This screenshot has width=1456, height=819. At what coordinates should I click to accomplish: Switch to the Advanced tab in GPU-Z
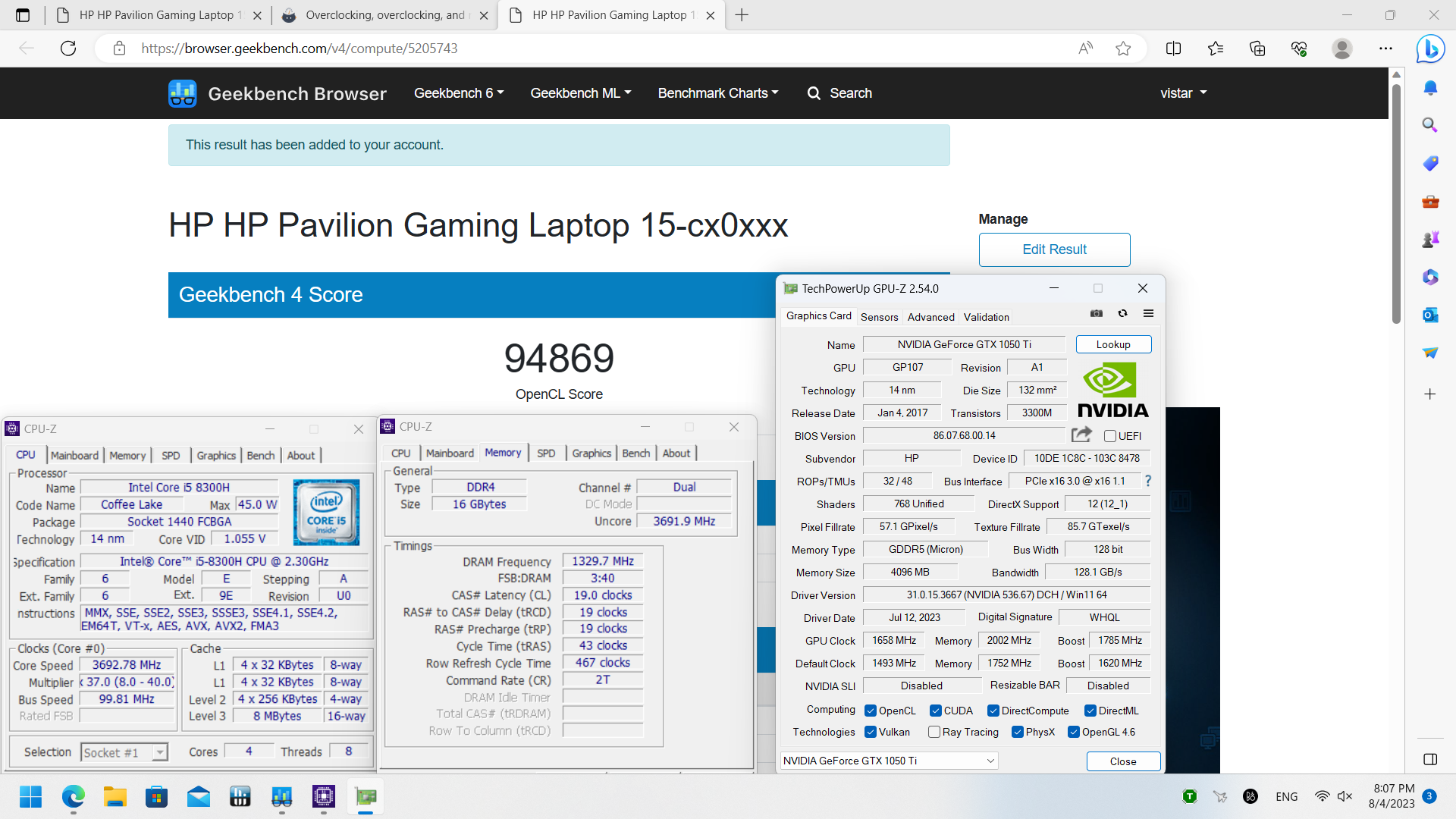930,317
